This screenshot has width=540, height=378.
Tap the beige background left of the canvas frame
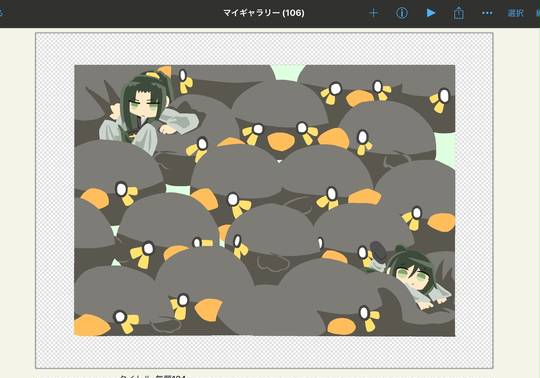pyautogui.click(x=17, y=200)
